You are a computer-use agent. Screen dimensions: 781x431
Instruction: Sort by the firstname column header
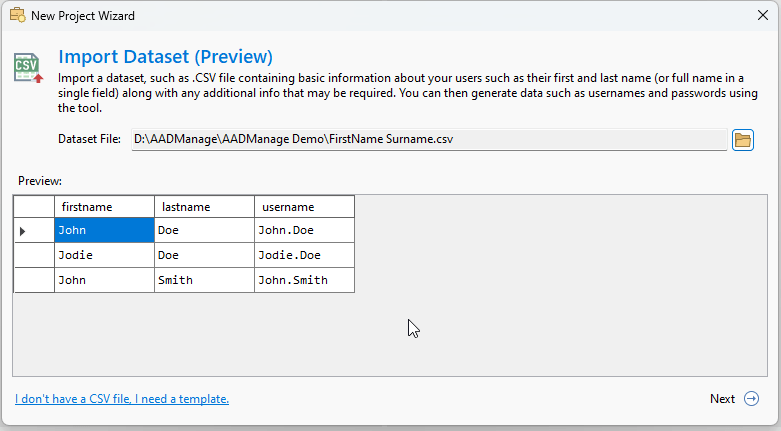(x=104, y=207)
